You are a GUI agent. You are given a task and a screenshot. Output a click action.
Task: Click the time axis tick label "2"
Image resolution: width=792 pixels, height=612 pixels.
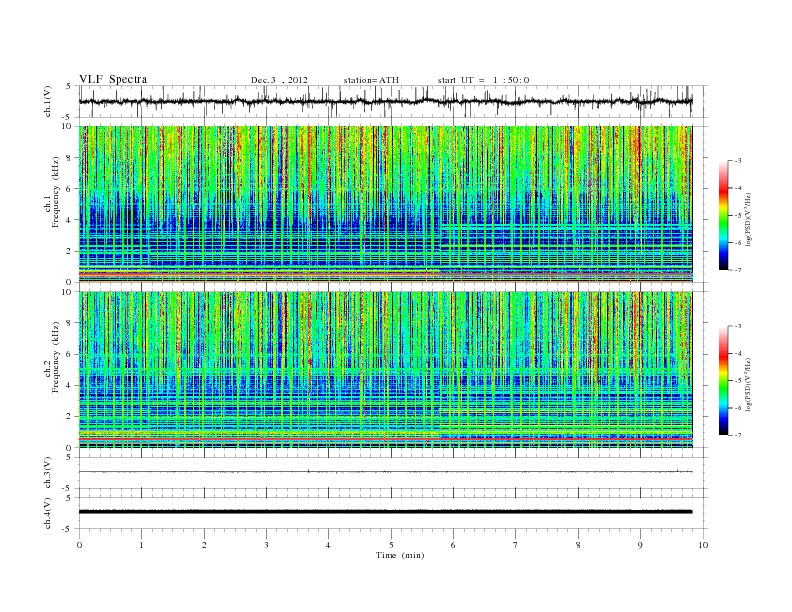pos(204,545)
